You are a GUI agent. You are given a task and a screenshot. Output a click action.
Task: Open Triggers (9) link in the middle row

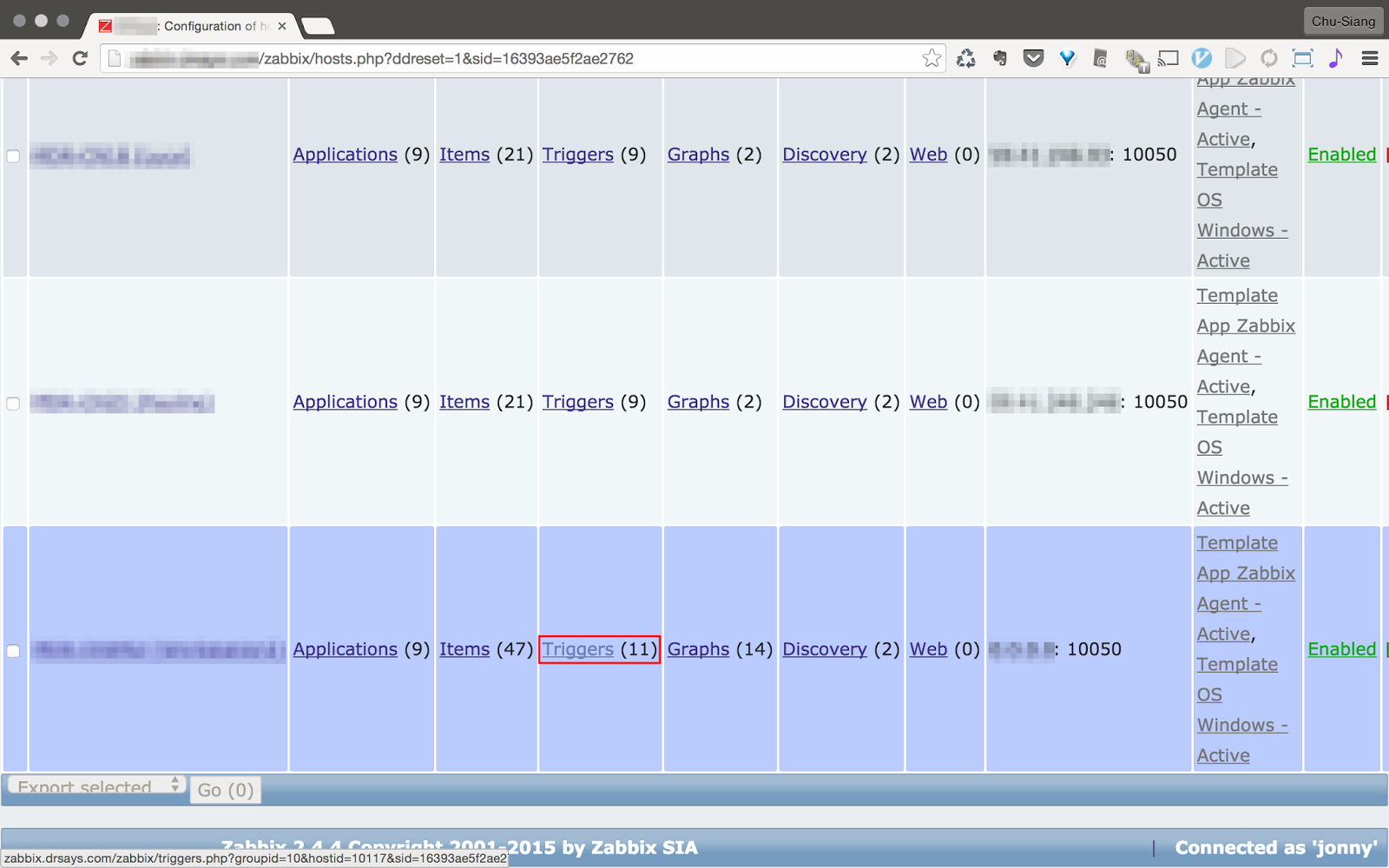click(x=578, y=402)
